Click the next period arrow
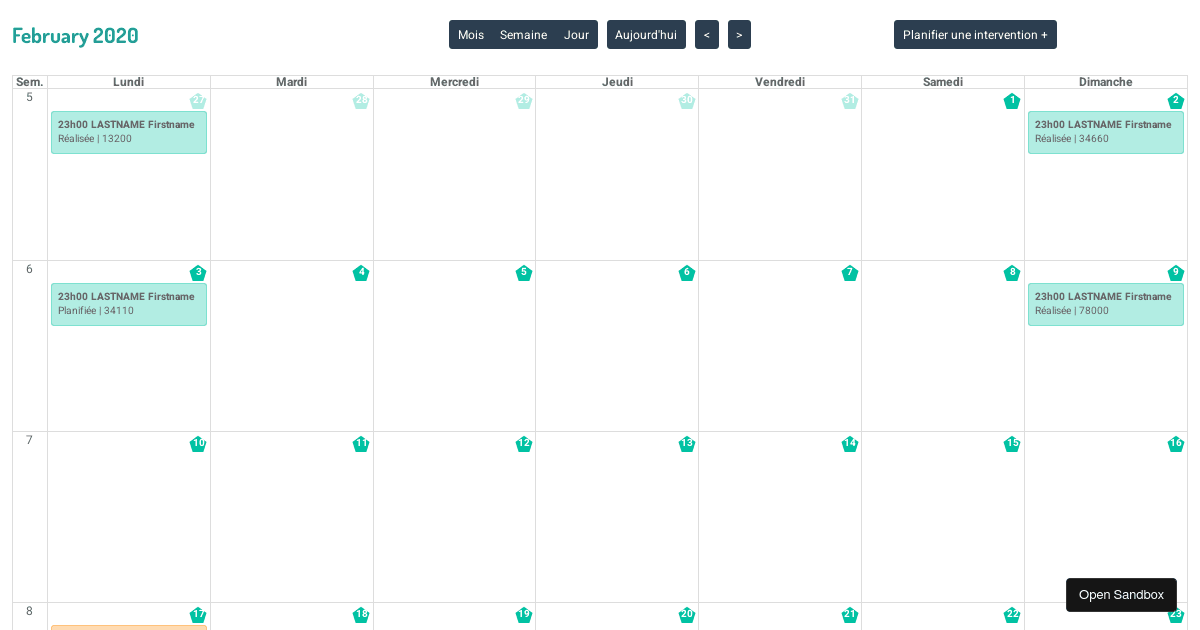 point(739,34)
